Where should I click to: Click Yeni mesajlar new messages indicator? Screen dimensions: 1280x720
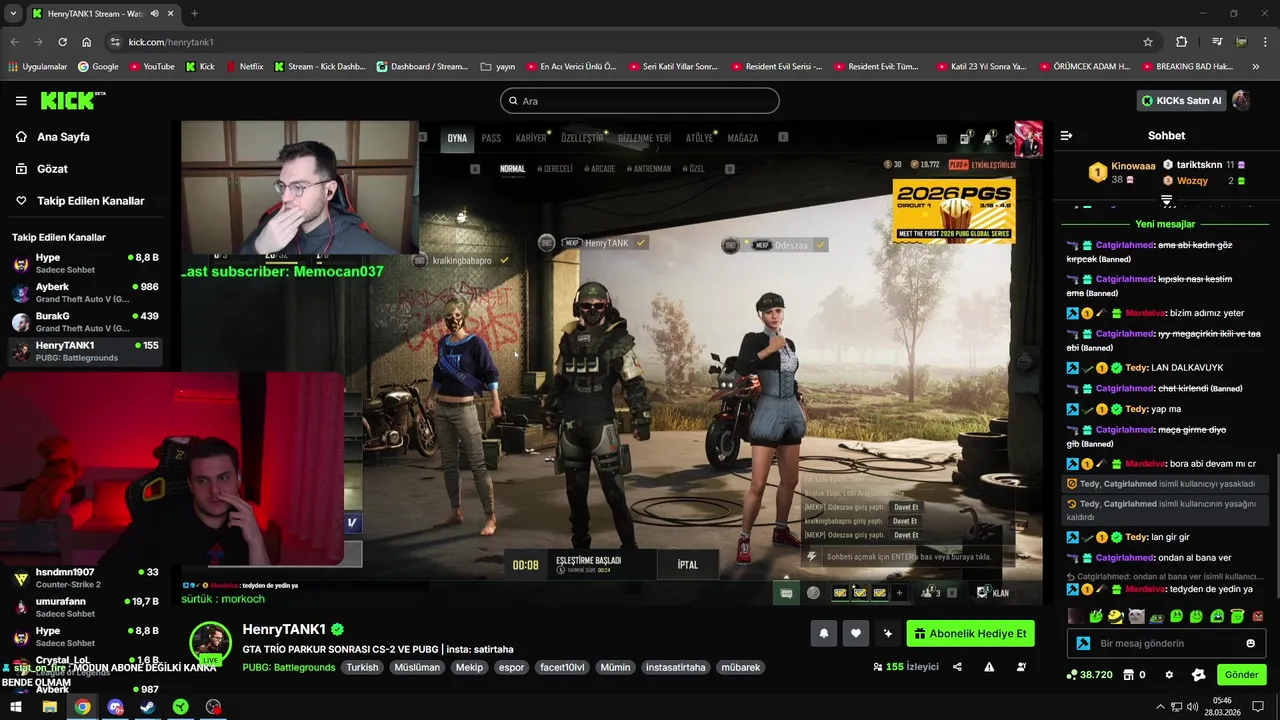point(1165,224)
